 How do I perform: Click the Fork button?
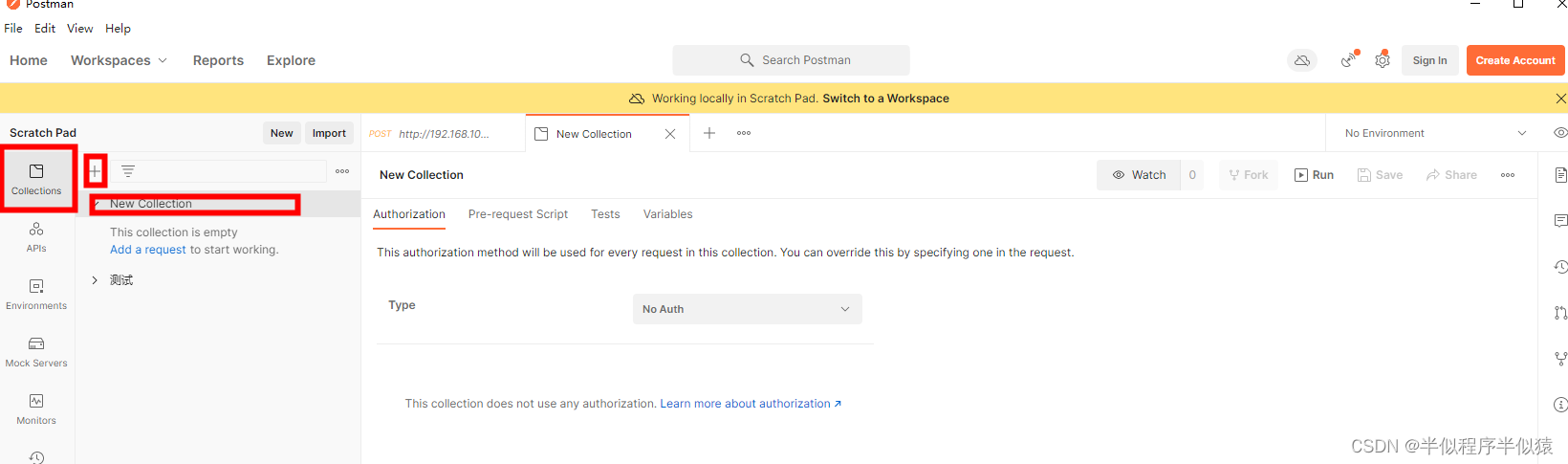pos(1249,175)
